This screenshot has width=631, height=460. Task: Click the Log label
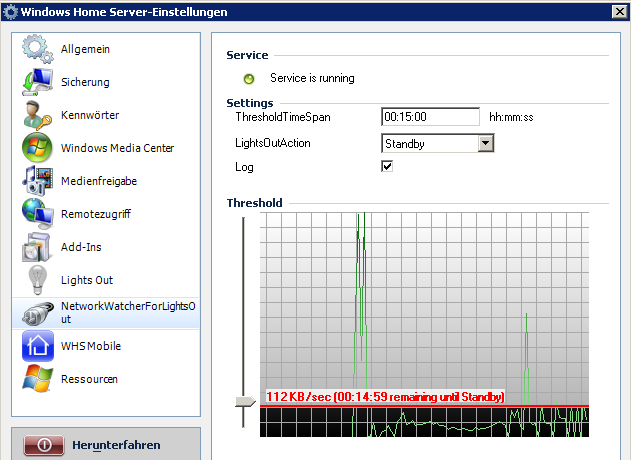(x=244, y=167)
